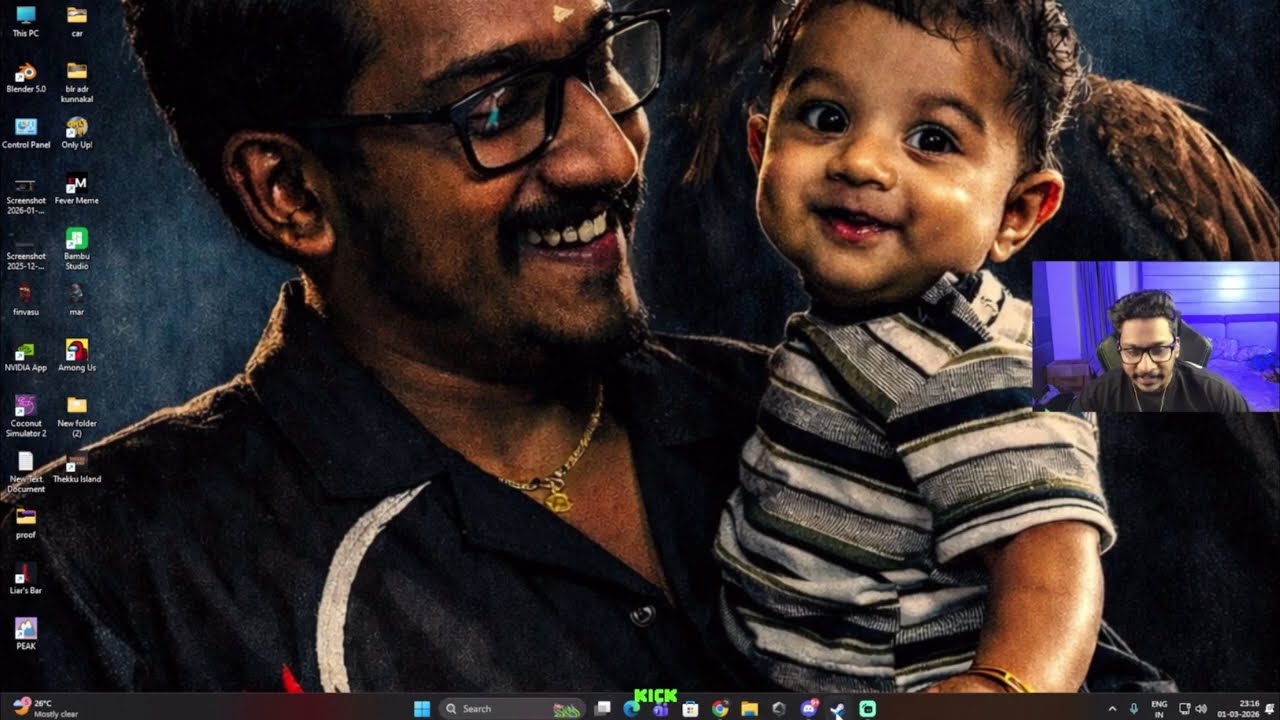Show hidden system tray icons
The width and height of the screenshot is (1280, 720).
click(x=1112, y=709)
